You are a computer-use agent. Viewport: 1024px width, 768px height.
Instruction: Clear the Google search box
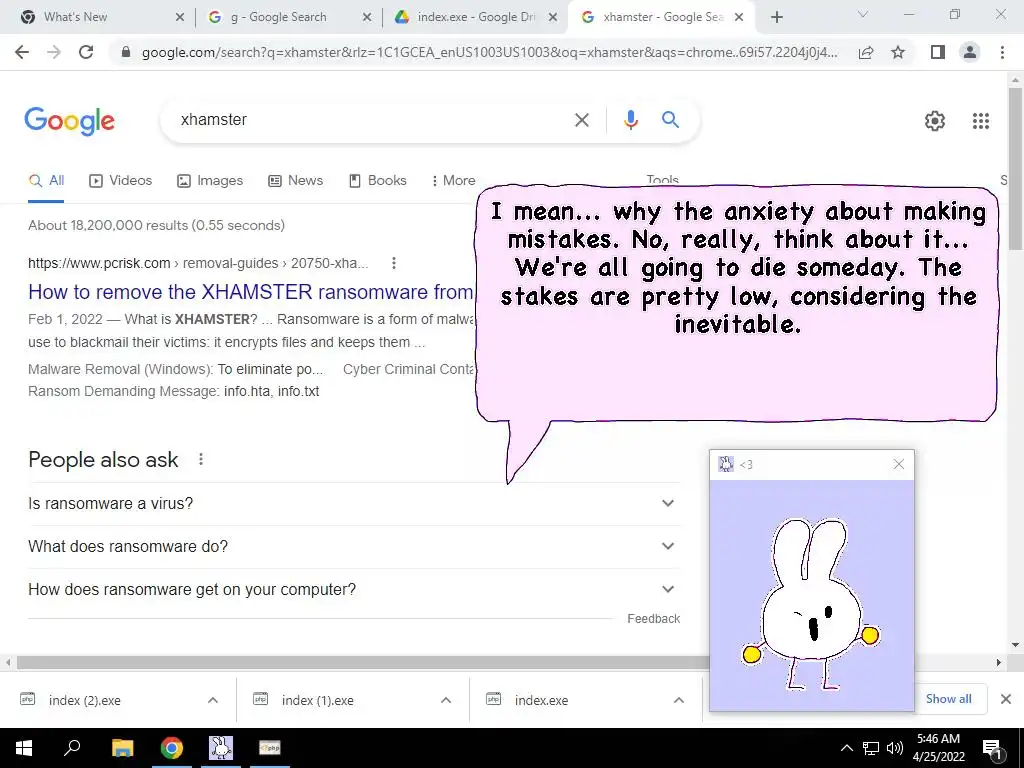[x=582, y=120]
